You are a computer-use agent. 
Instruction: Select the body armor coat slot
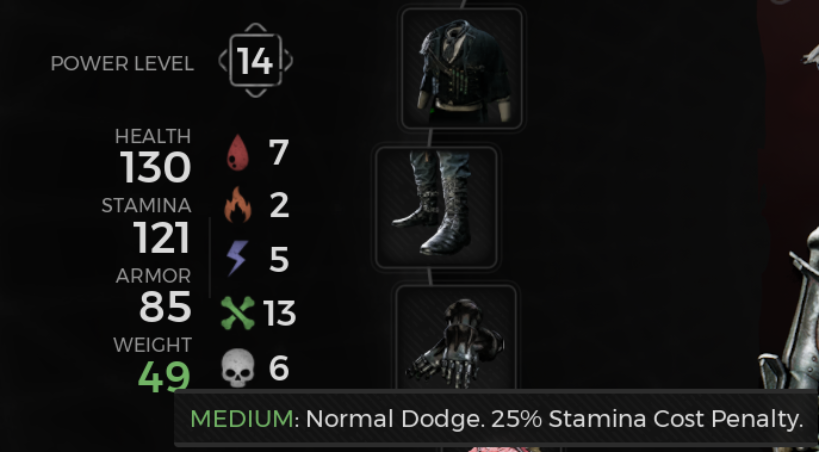click(x=462, y=68)
